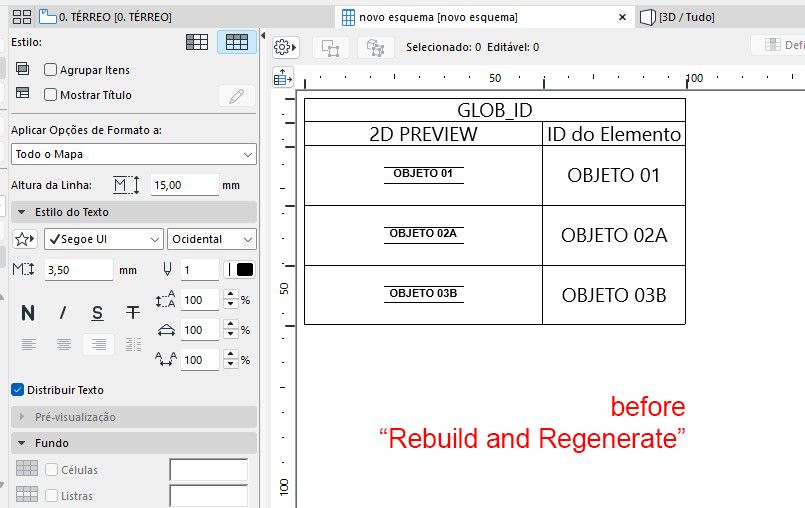805x508 pixels.
Task: Click the OBJETO 03B ID cell
Action: [614, 295]
